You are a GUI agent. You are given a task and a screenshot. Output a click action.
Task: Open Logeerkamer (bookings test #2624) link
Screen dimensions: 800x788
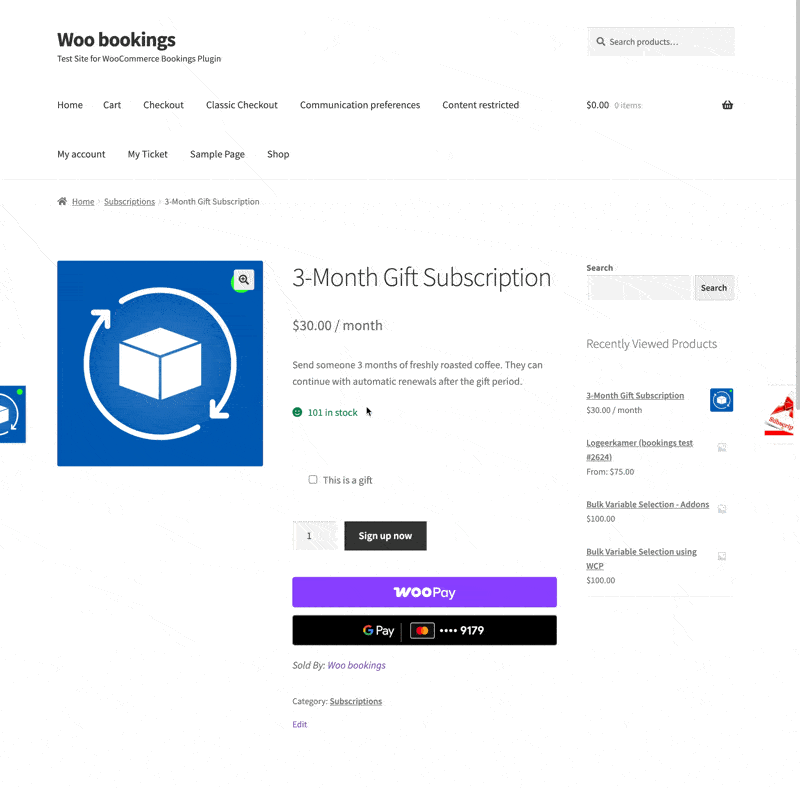639,450
